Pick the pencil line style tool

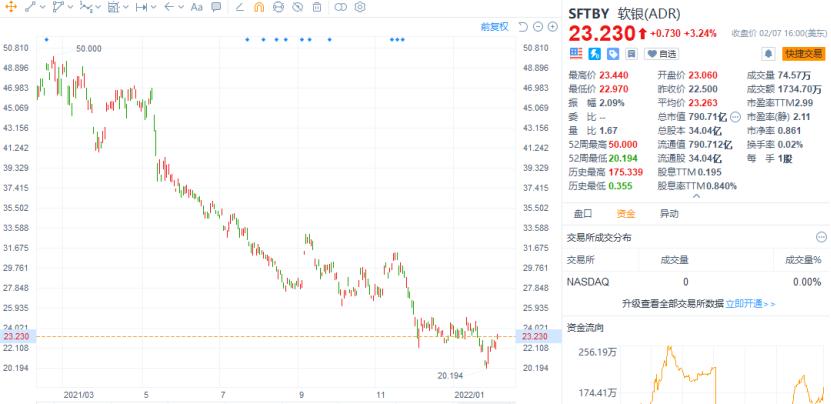pyautogui.click(x=240, y=7)
